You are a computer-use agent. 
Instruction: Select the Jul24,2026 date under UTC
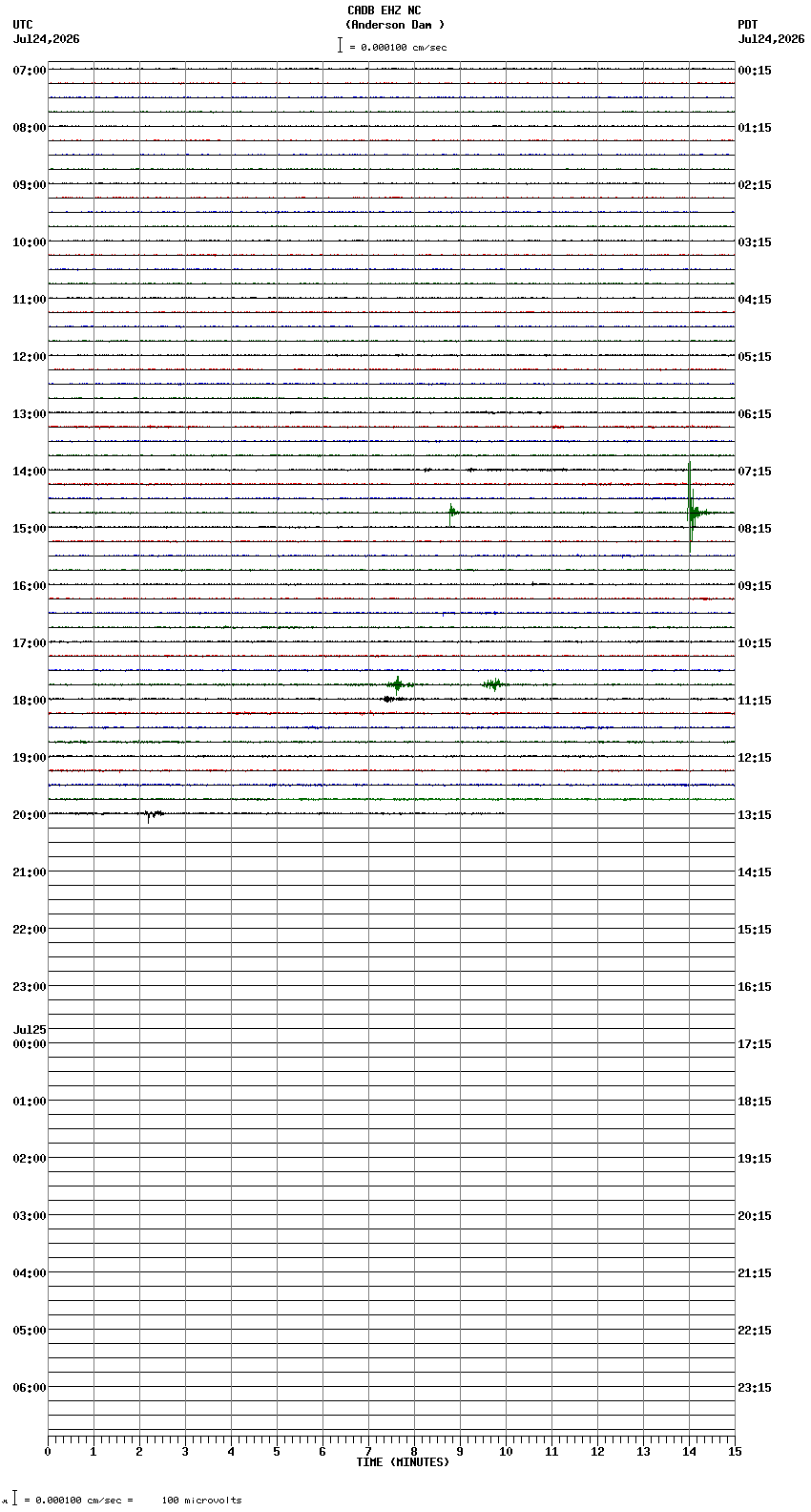pyautogui.click(x=47, y=39)
